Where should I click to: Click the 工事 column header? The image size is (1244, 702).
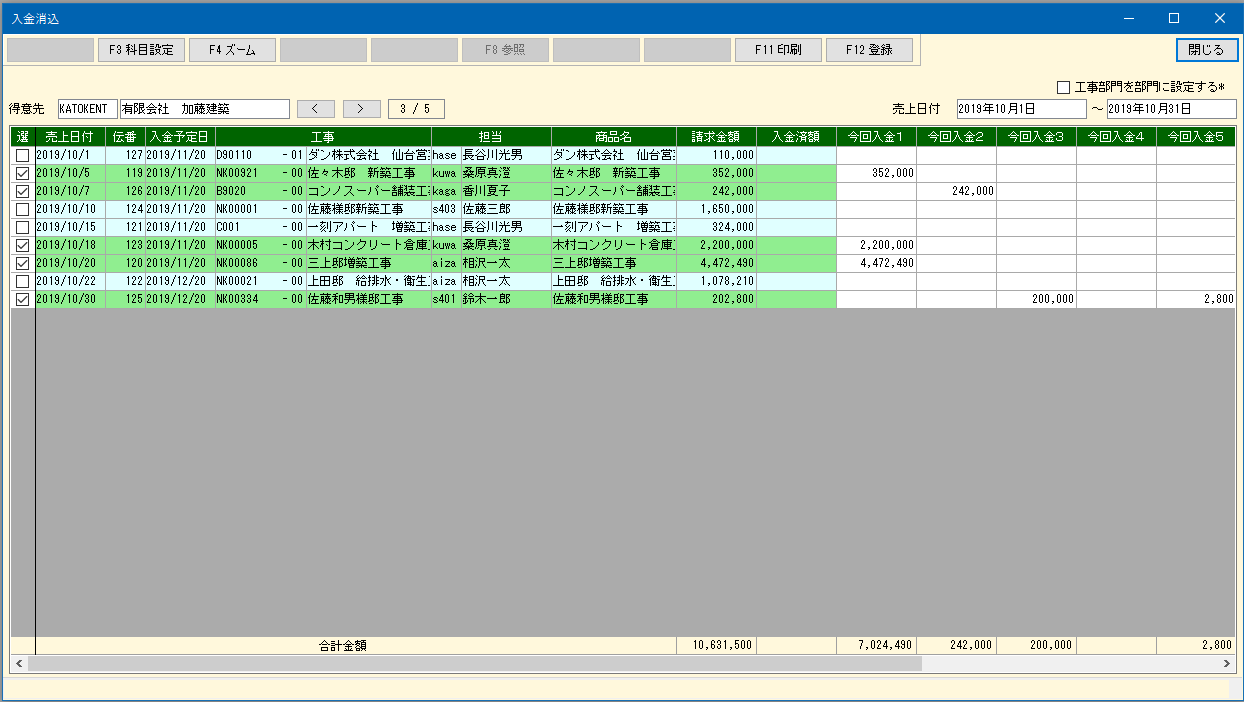(x=323, y=137)
